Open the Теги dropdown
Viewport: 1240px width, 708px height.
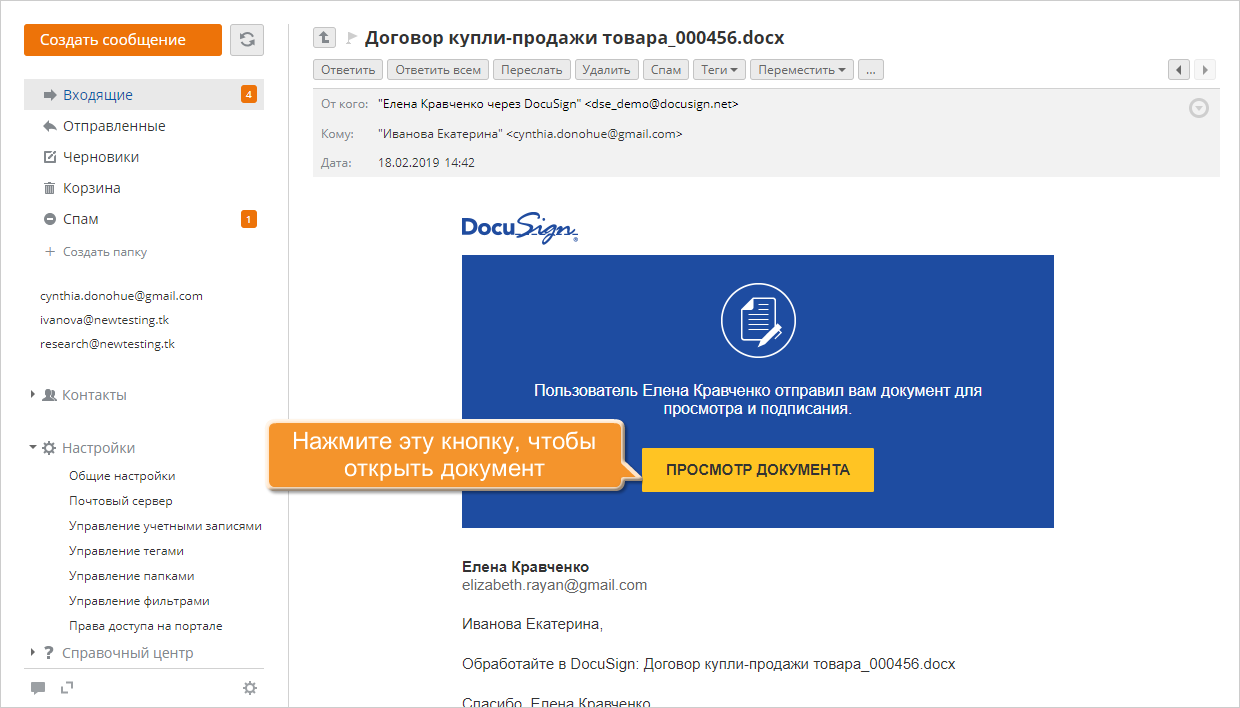click(x=720, y=70)
